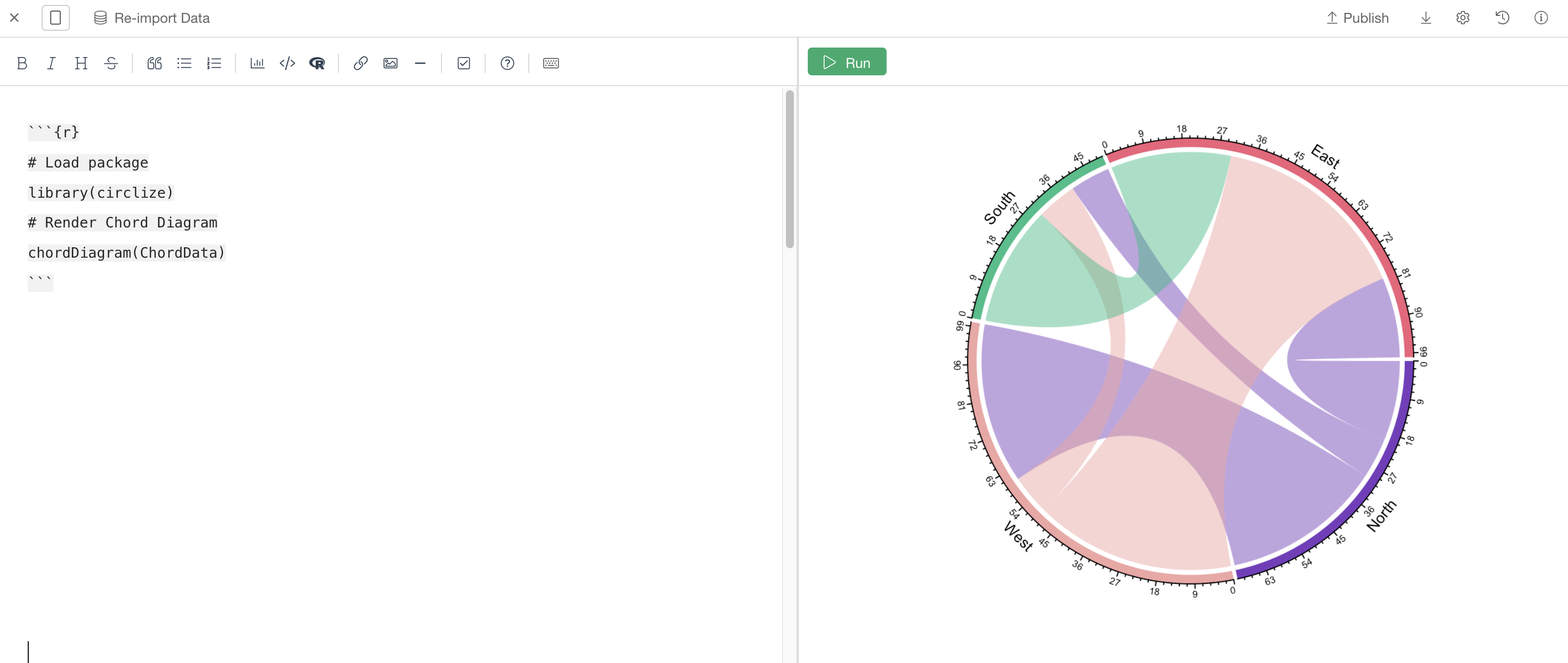The width and height of the screenshot is (1568, 663).
Task: Insert a code block
Action: tap(287, 63)
